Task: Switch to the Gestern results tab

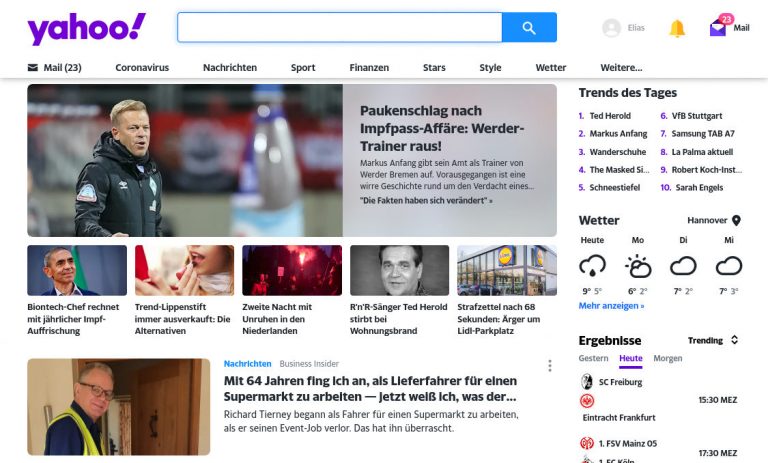Action: point(593,358)
